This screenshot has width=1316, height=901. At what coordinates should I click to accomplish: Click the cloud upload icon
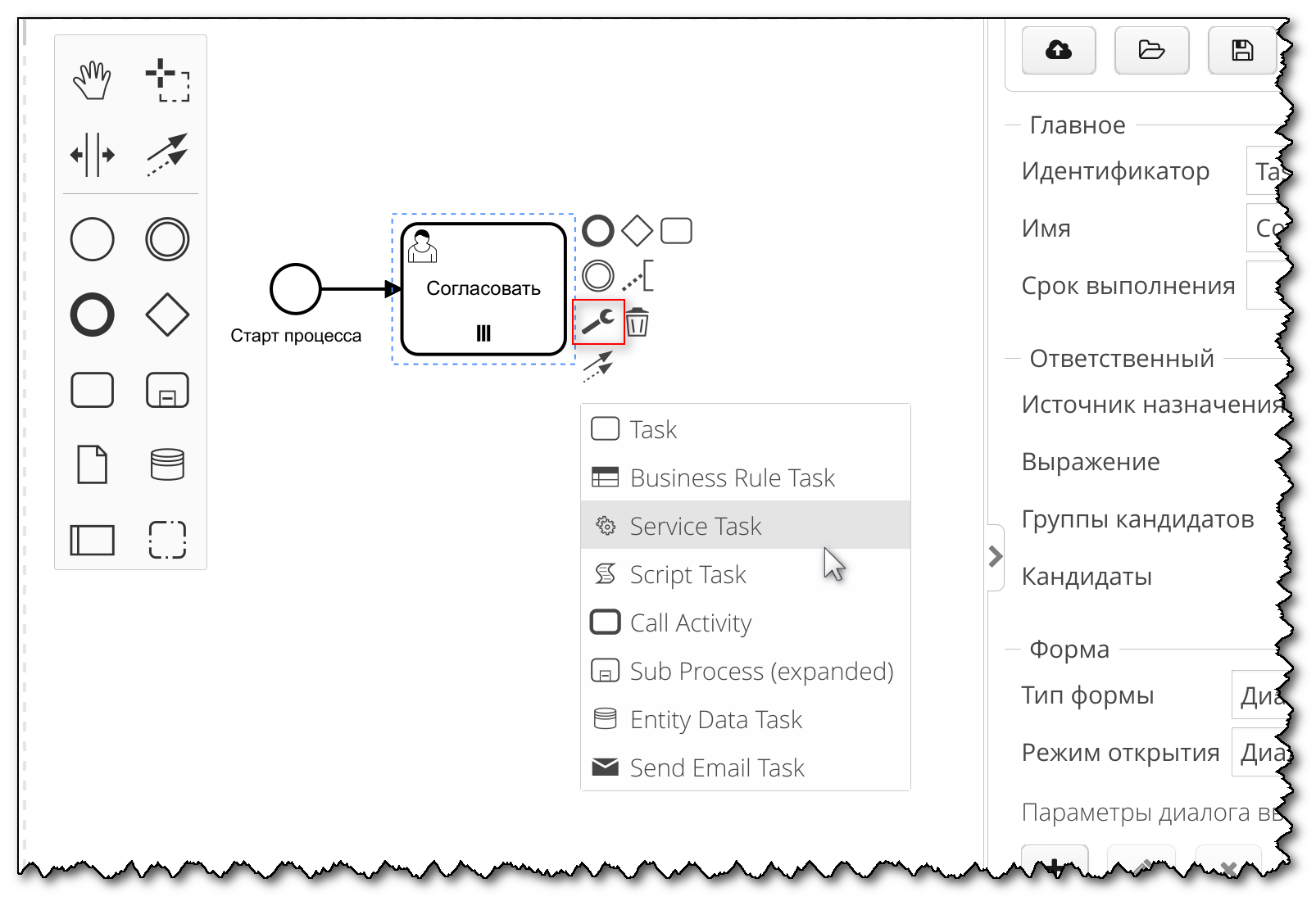tap(1058, 50)
